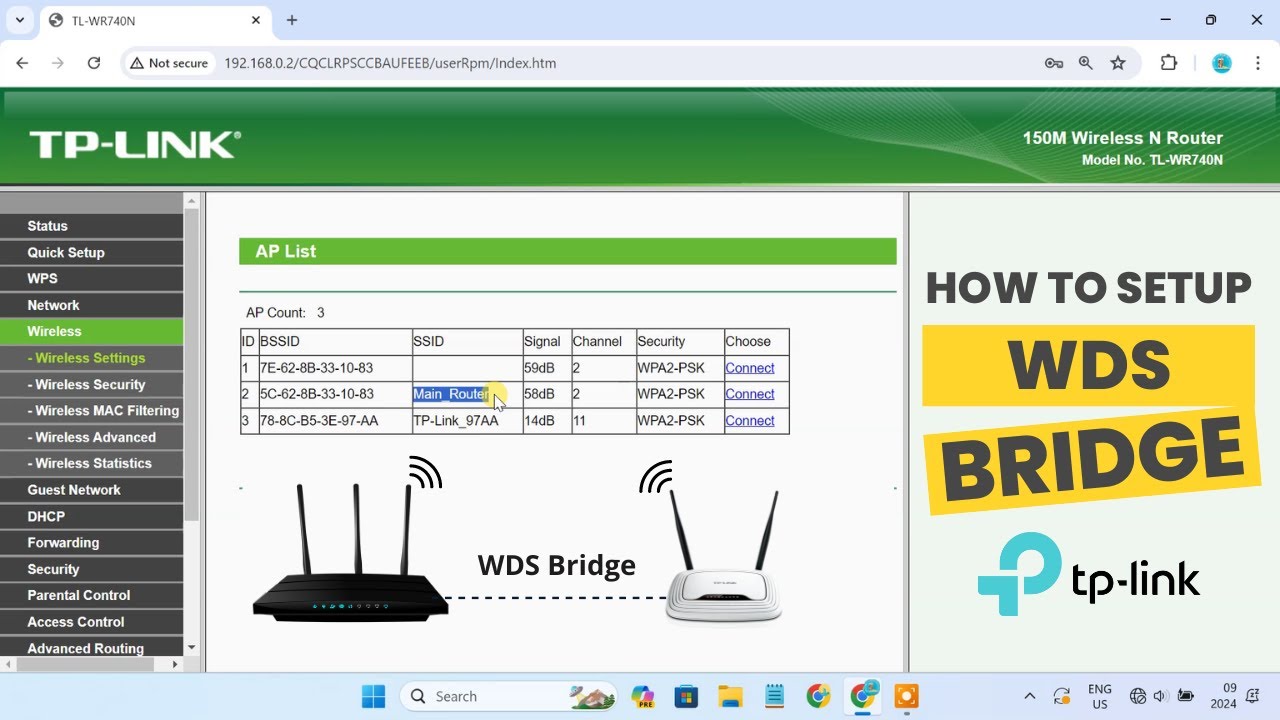The height and width of the screenshot is (720, 1280).
Task: Open Wireless Advanced settings
Action: click(91, 437)
